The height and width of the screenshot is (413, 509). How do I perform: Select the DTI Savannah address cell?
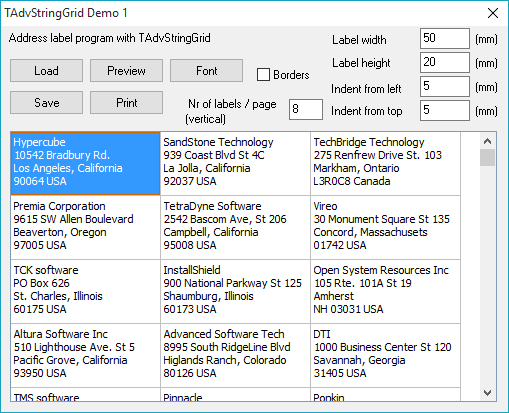click(385, 355)
